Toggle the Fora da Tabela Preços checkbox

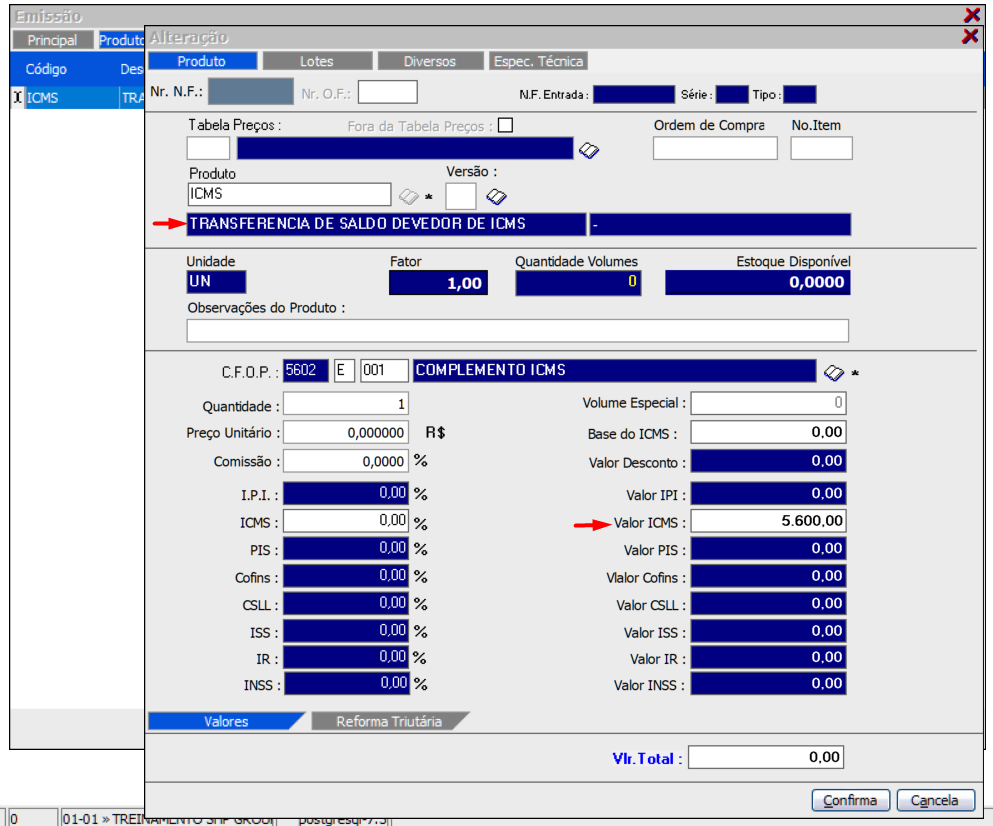click(x=505, y=126)
